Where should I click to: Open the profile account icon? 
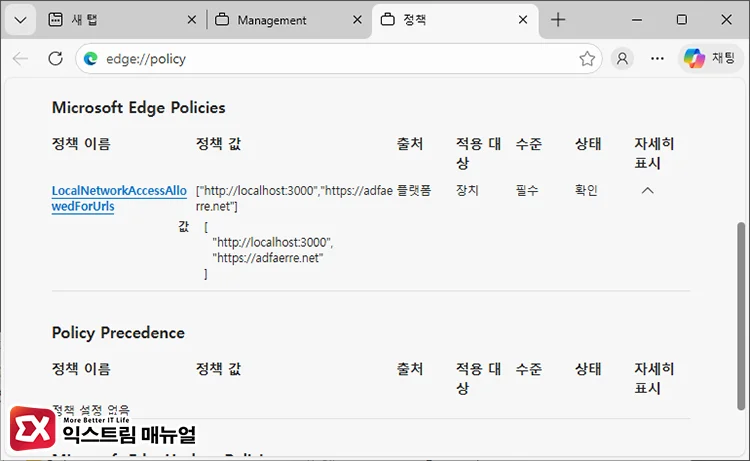[x=622, y=59]
